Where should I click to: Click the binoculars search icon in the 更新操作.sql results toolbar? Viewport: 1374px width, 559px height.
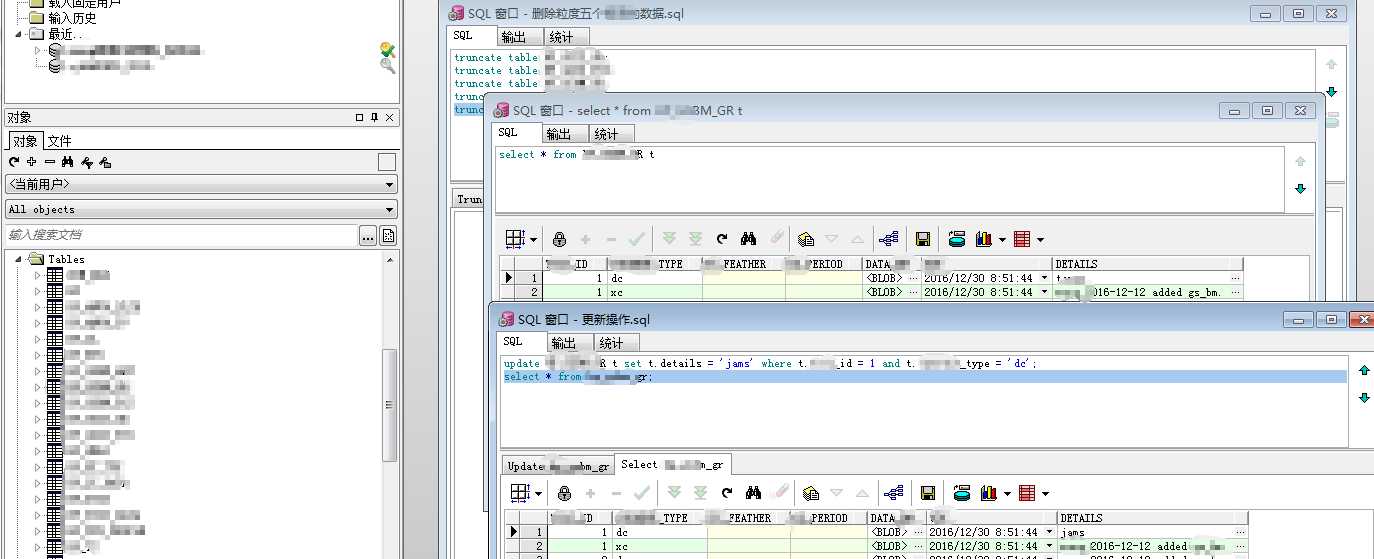tap(754, 493)
